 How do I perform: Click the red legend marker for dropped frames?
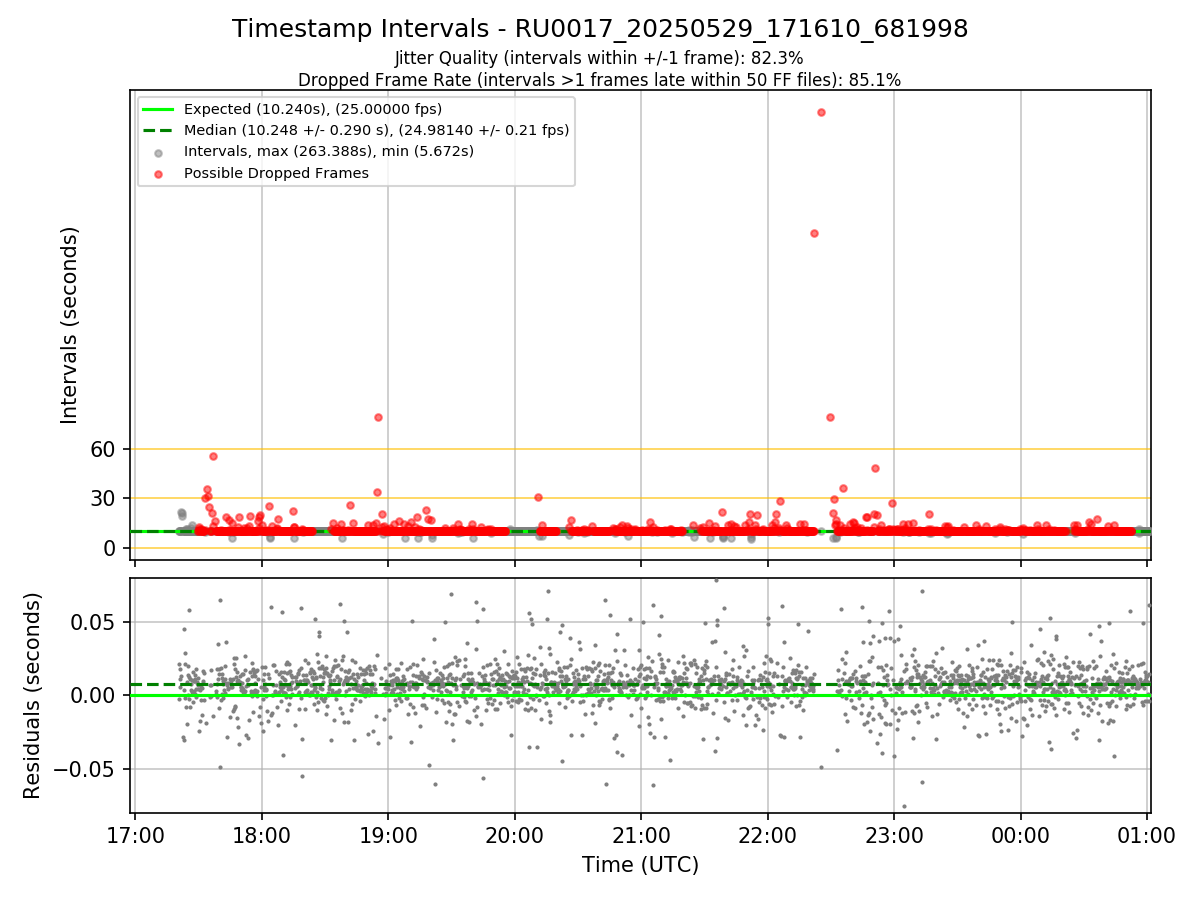click(x=160, y=174)
